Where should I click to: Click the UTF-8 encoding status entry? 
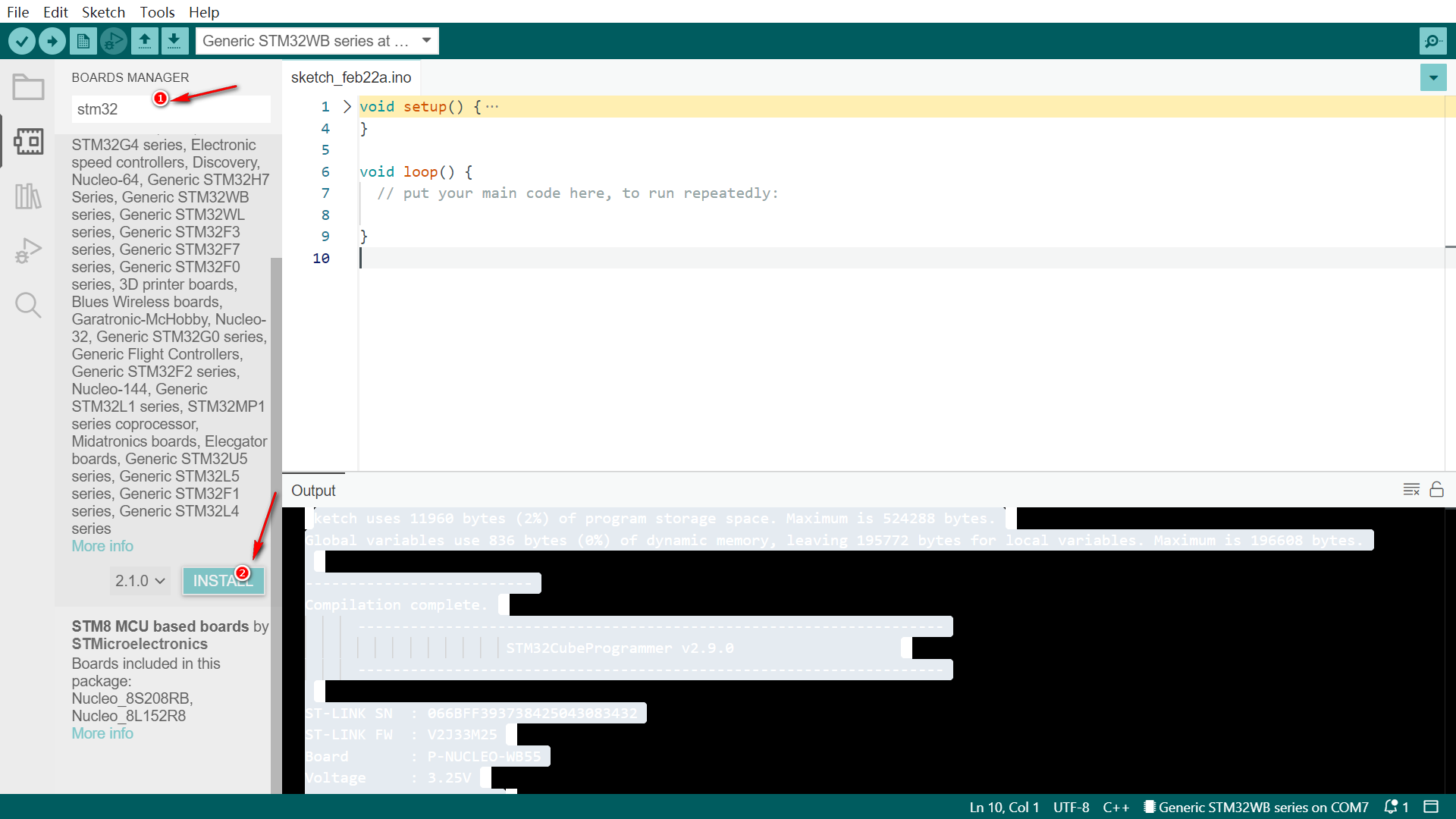coord(1071,807)
